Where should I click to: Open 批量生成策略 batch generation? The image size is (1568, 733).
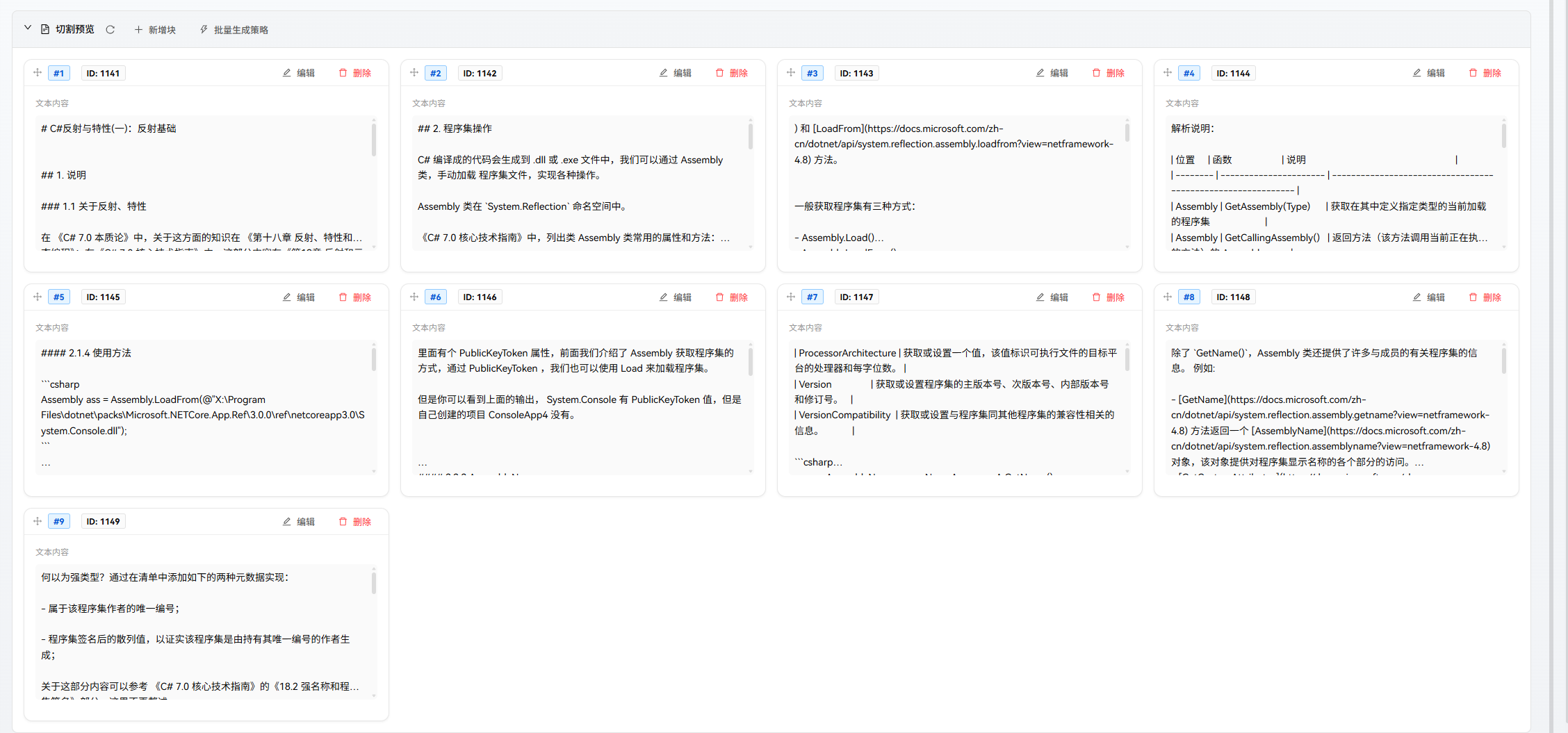(x=234, y=30)
